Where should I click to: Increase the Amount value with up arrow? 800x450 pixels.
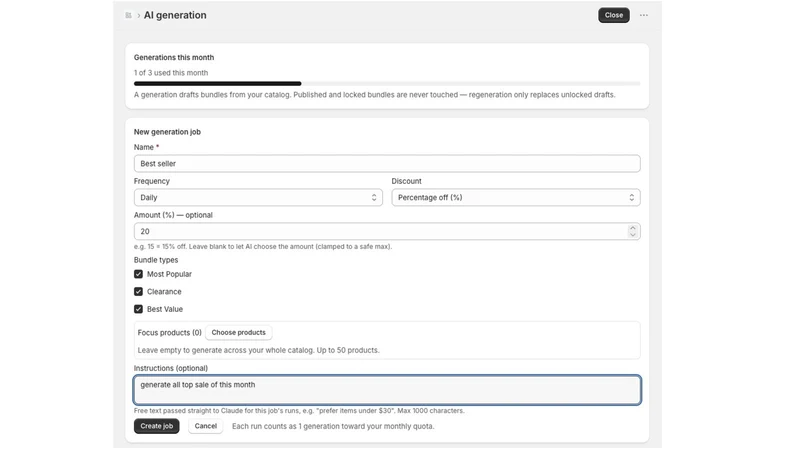click(633, 228)
